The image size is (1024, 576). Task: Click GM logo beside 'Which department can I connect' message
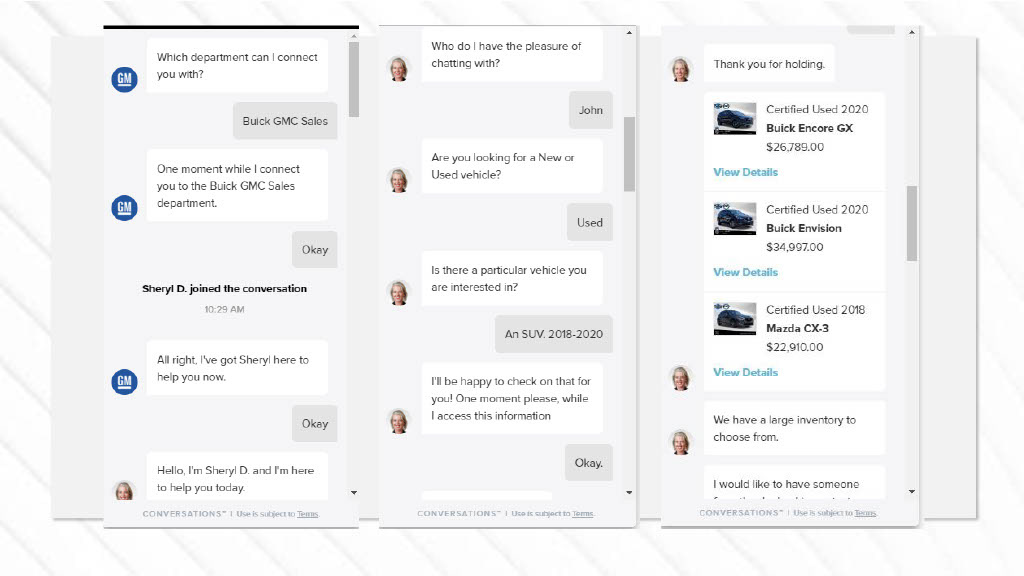coord(124,80)
